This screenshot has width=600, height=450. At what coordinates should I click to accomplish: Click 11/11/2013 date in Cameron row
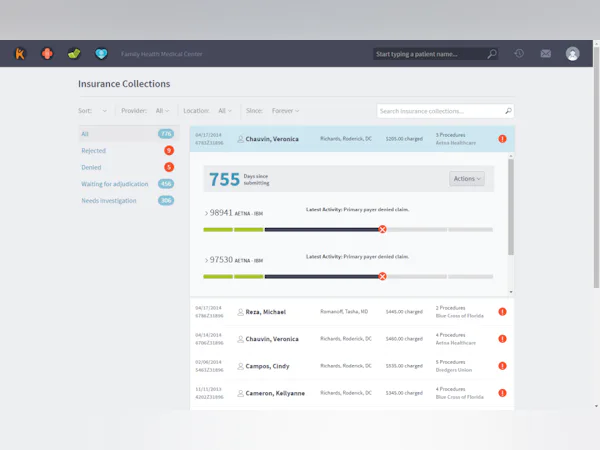[208, 389]
